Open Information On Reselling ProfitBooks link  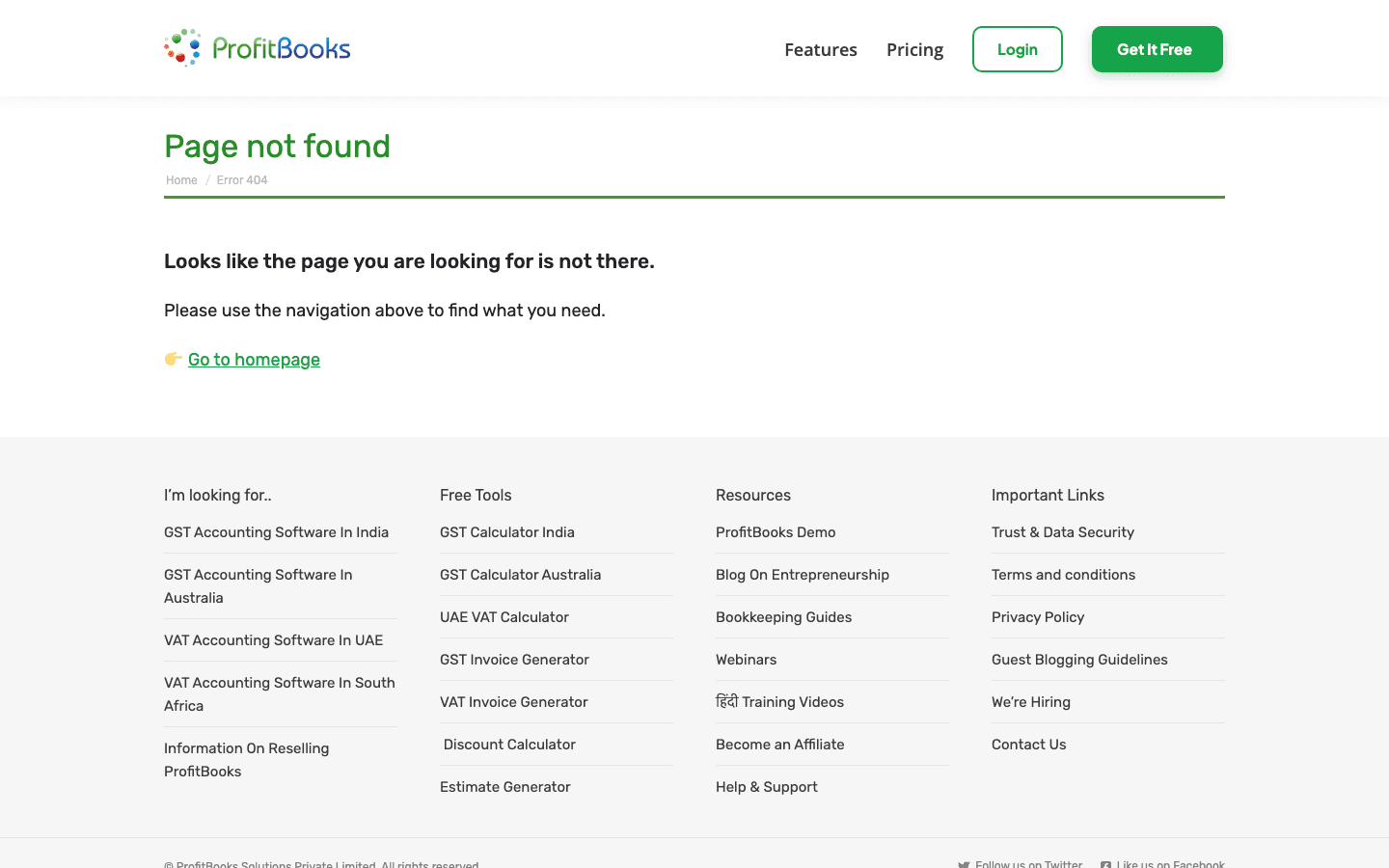247,760
